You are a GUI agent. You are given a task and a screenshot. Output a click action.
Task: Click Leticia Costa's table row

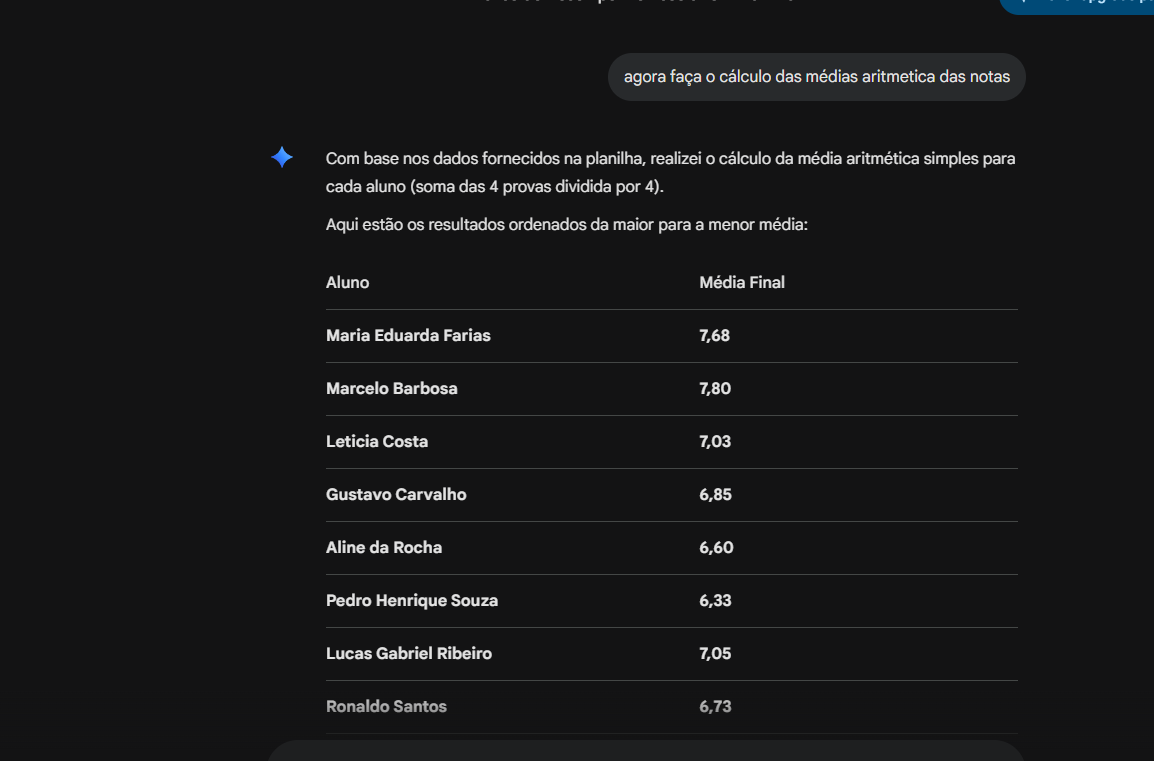pyautogui.click(x=377, y=441)
